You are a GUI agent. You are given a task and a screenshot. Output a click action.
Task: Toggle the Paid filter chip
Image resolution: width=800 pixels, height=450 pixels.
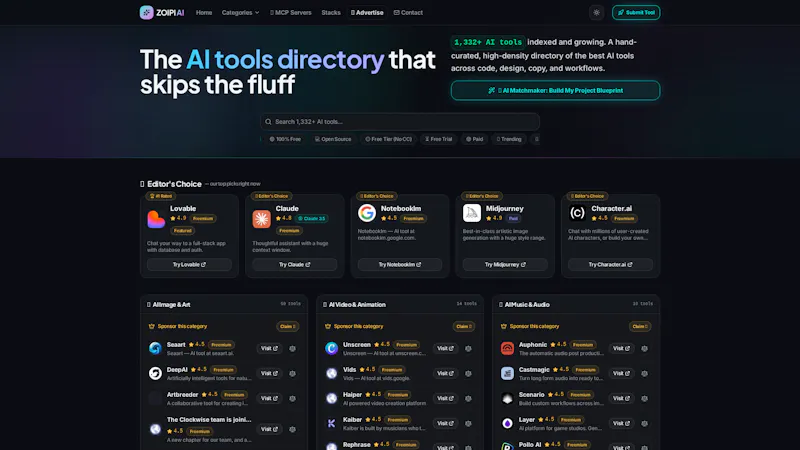pos(474,139)
